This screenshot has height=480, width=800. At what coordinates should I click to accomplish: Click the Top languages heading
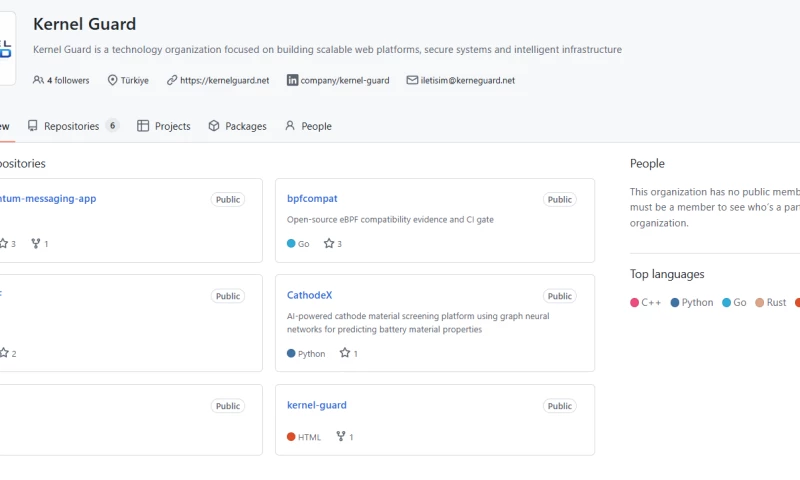coord(667,274)
